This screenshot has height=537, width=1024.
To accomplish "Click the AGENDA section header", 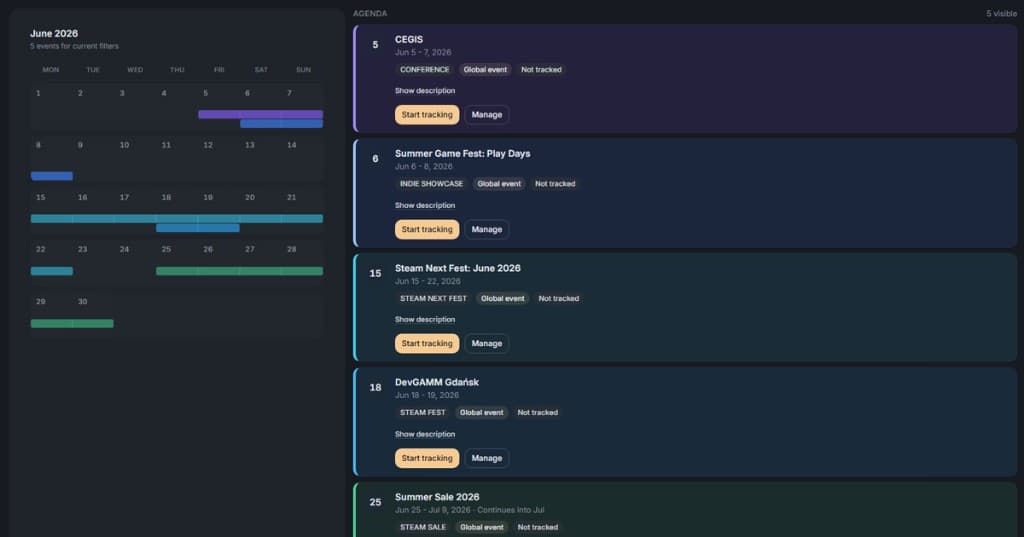I will click(370, 13).
